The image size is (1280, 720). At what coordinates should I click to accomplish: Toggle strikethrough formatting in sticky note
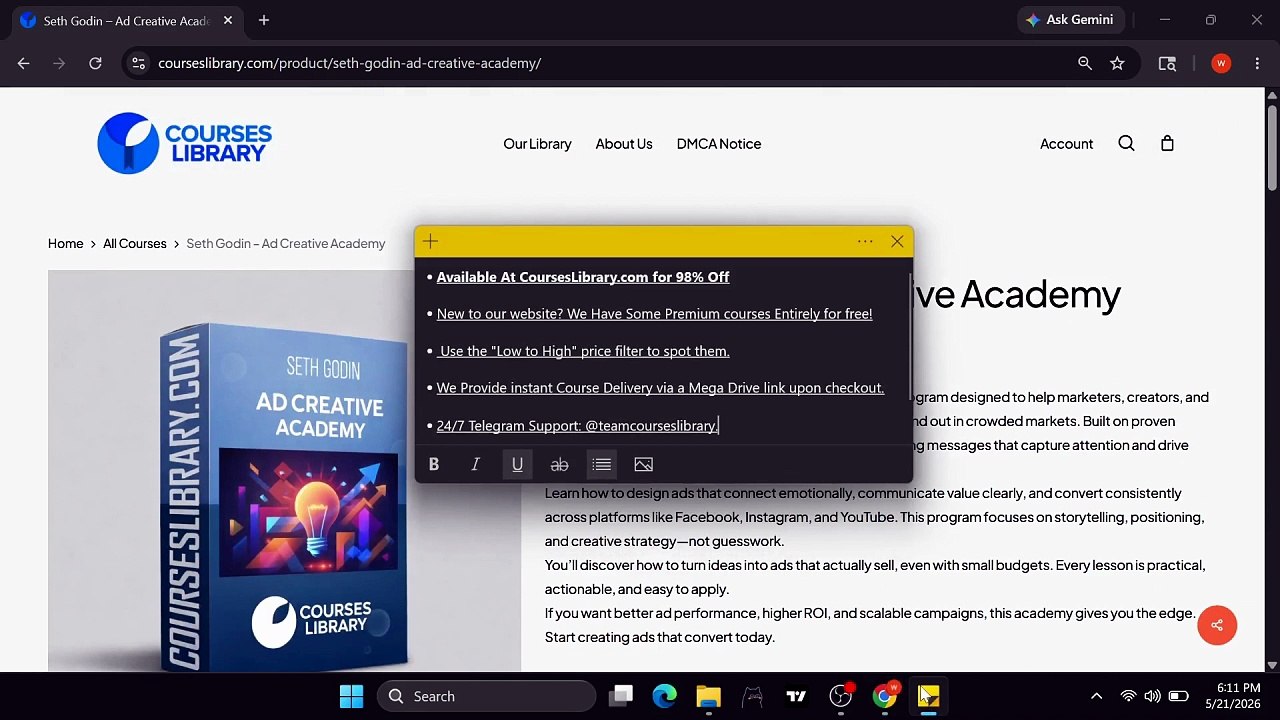pos(559,464)
